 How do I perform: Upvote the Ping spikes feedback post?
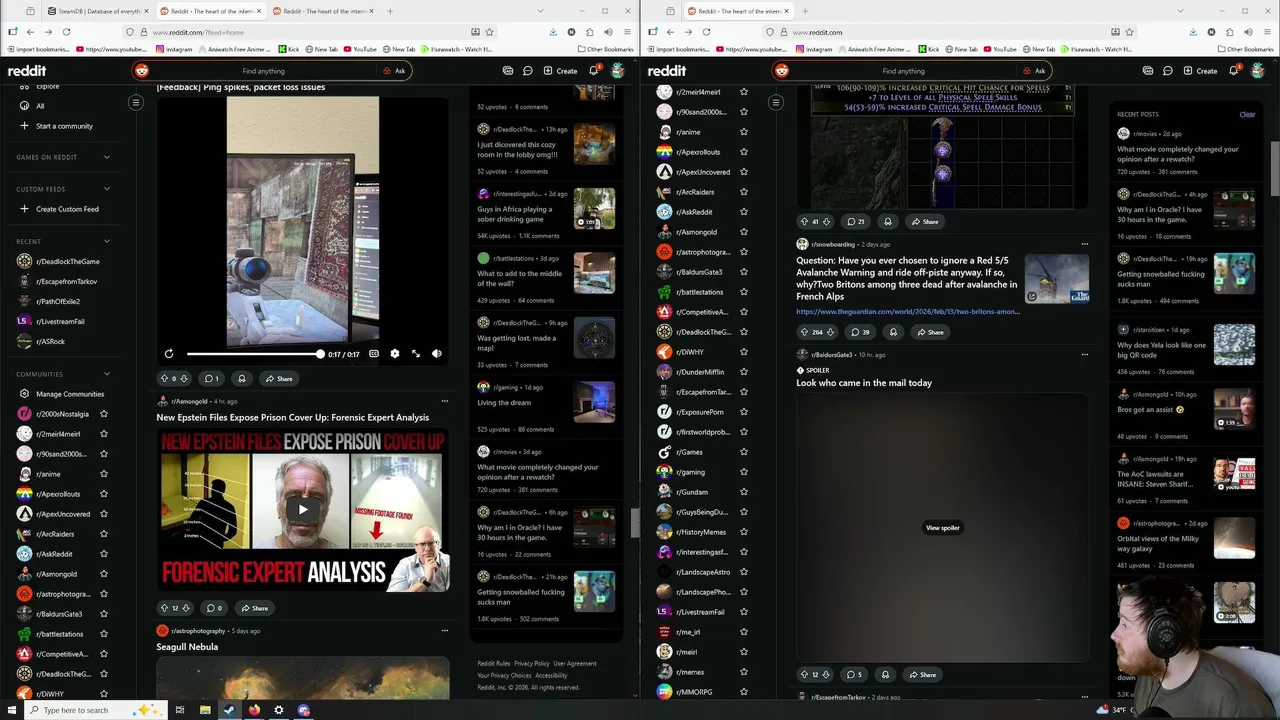coord(164,379)
